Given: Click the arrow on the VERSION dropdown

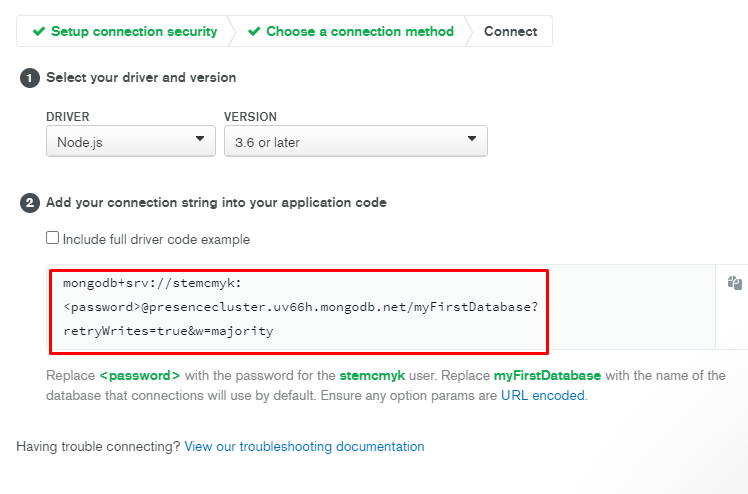Looking at the screenshot, I should (x=472, y=139).
